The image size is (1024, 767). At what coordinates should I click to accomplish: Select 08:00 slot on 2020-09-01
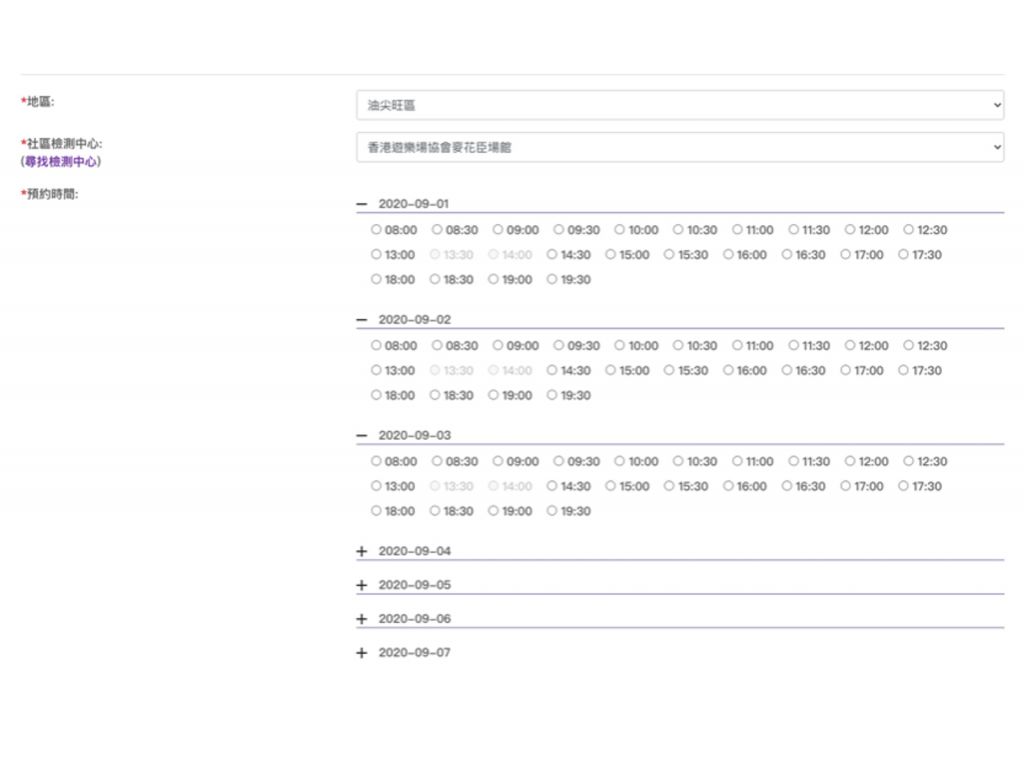pyautogui.click(x=377, y=230)
